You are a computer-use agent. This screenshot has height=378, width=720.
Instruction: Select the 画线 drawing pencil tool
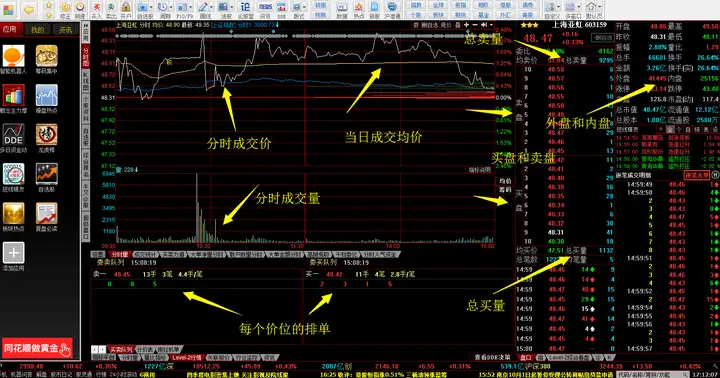pyautogui.click(x=202, y=7)
